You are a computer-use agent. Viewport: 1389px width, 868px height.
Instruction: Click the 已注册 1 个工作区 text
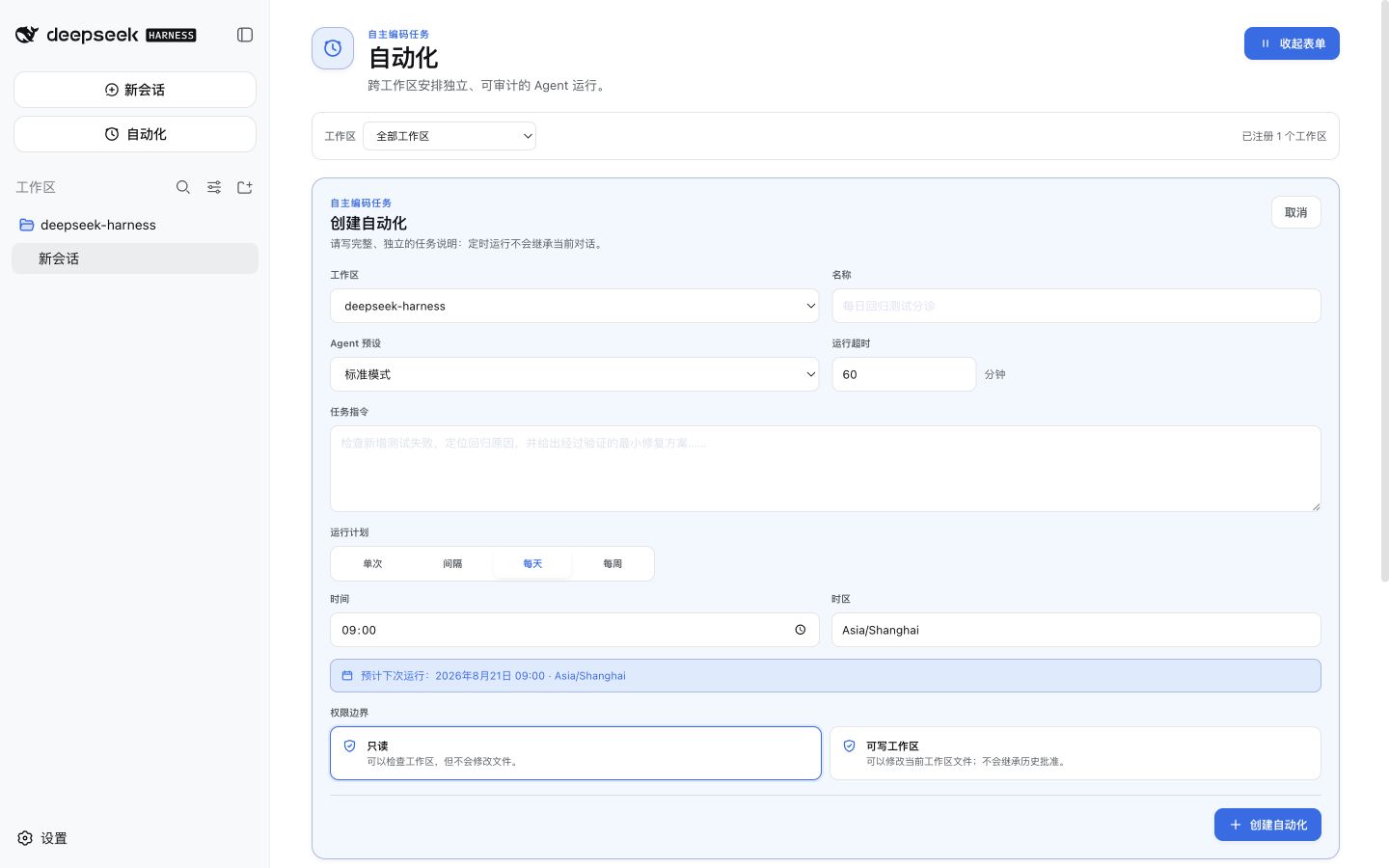[x=1284, y=136]
